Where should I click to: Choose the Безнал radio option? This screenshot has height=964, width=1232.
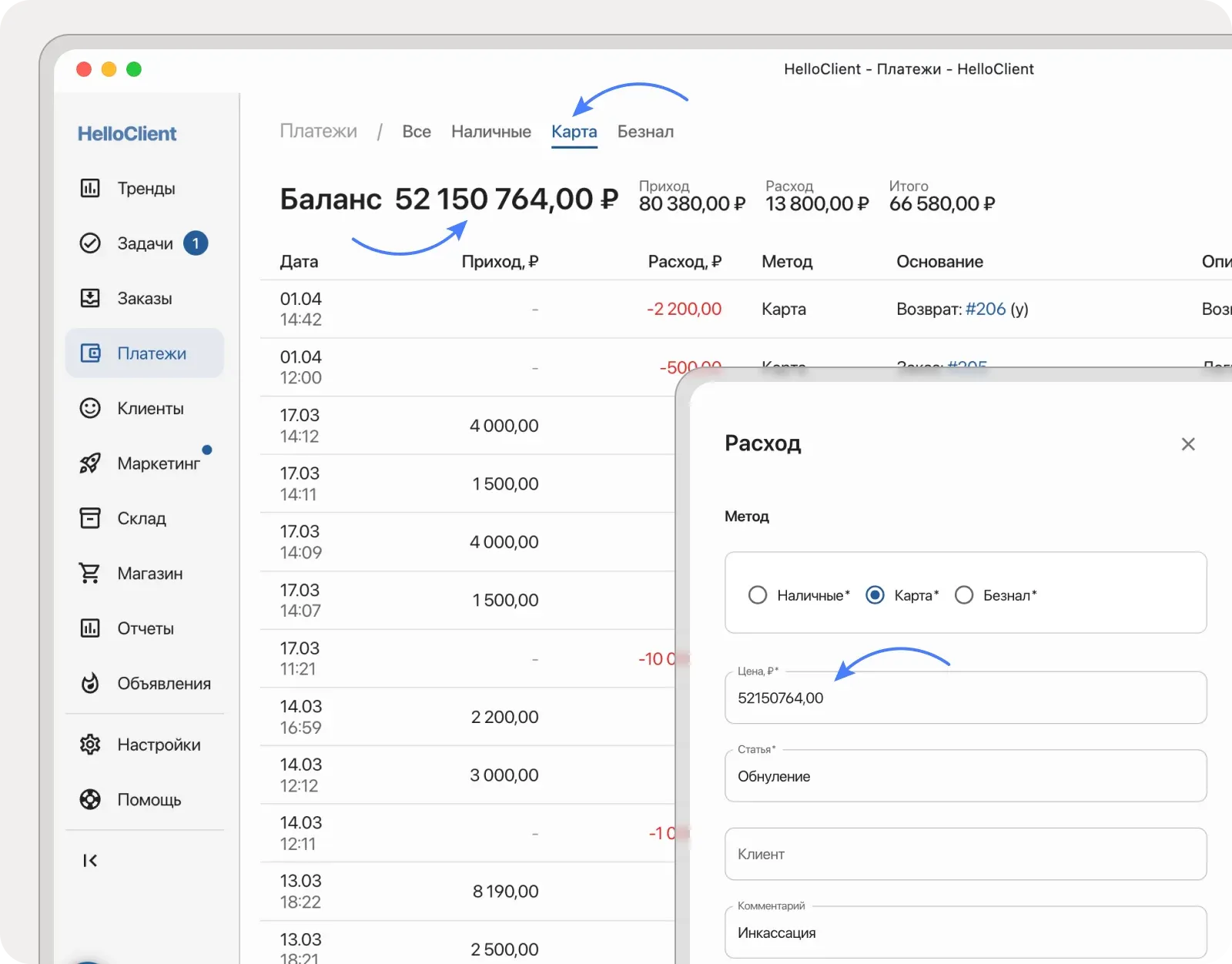point(964,595)
